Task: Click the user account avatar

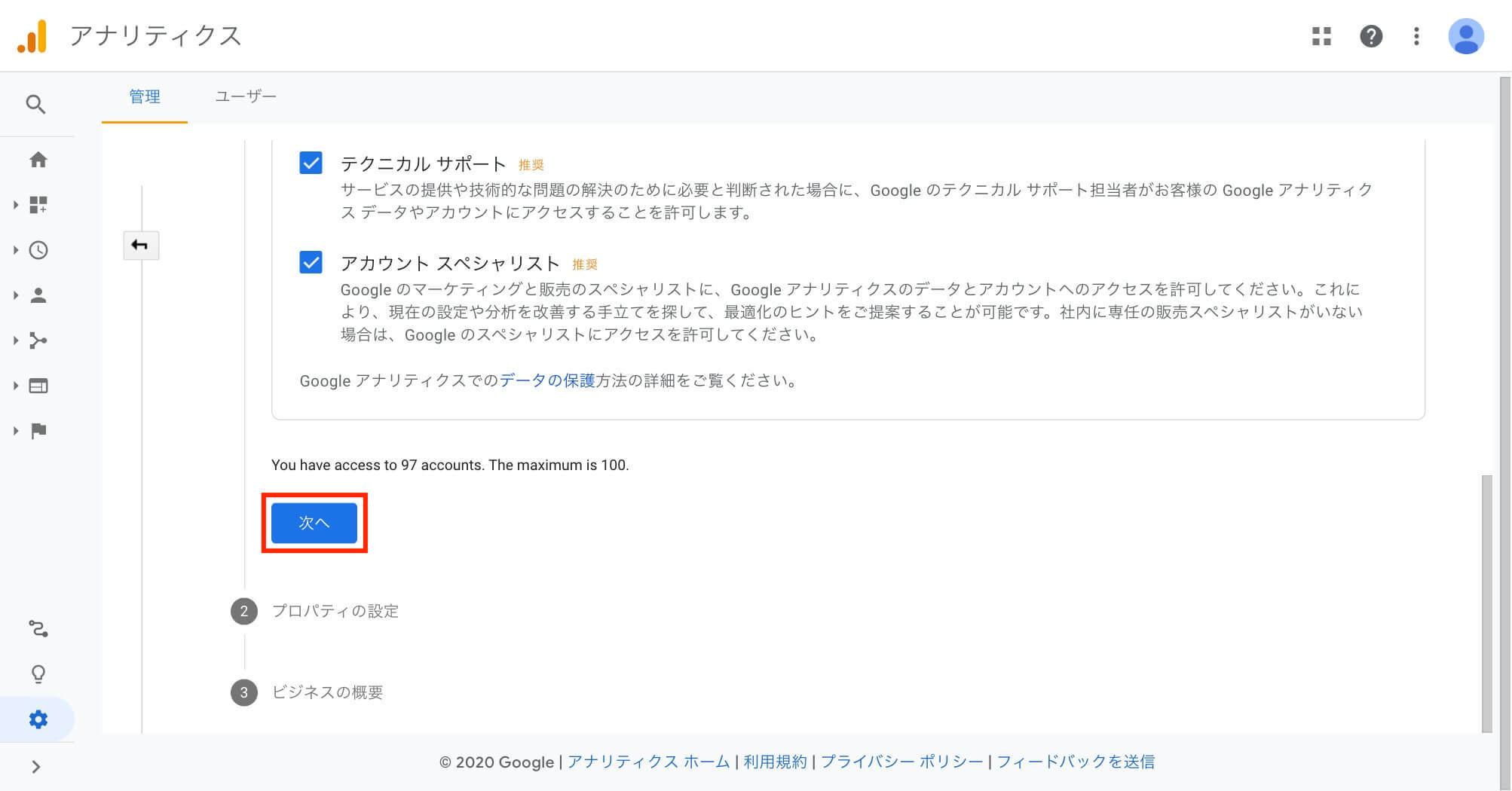Action: [1466, 36]
